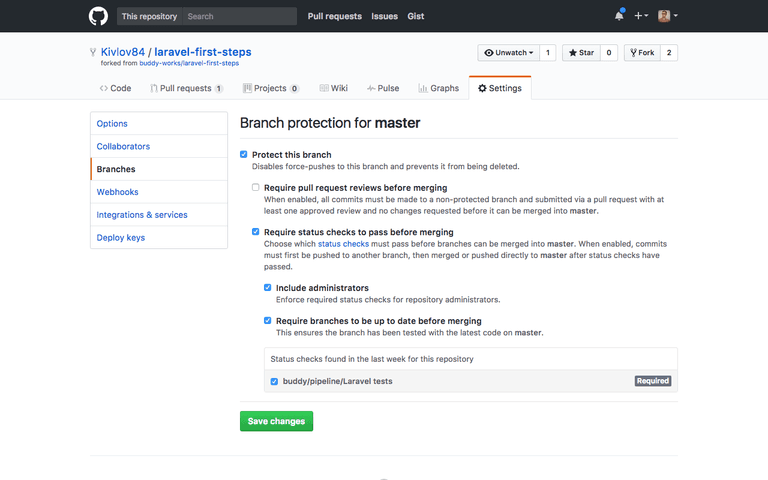Enable Require pull request reviews before merging
The height and width of the screenshot is (480, 768).
tap(255, 187)
